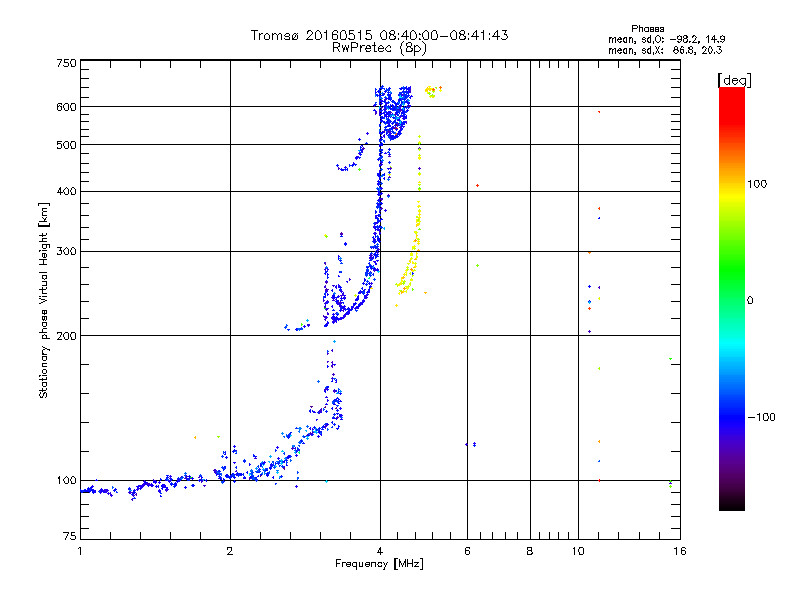Click the '10' frequency tick label
800x600 pixels.
[x=578, y=551]
